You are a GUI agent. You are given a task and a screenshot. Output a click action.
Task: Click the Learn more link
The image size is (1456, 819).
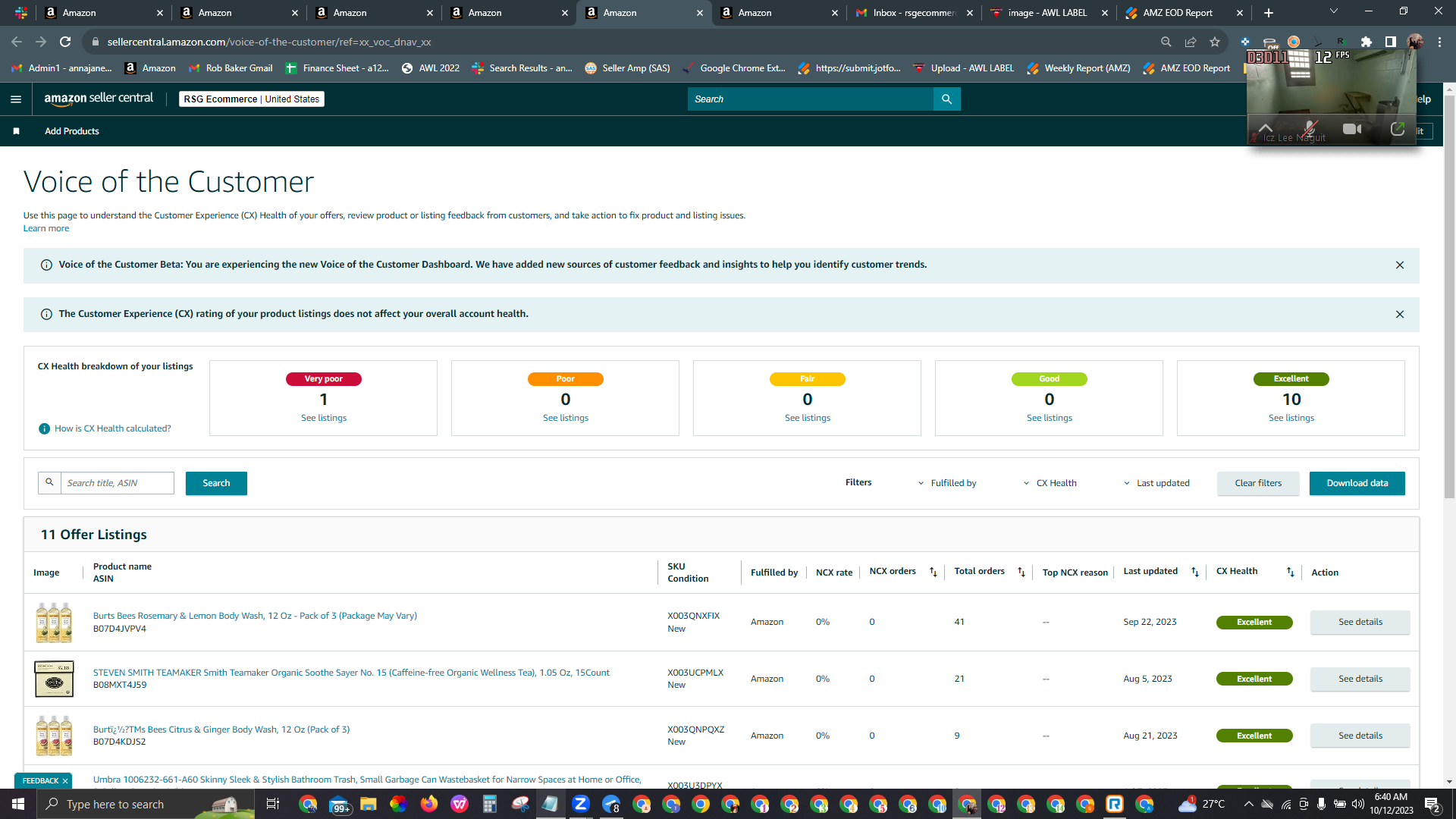(46, 229)
